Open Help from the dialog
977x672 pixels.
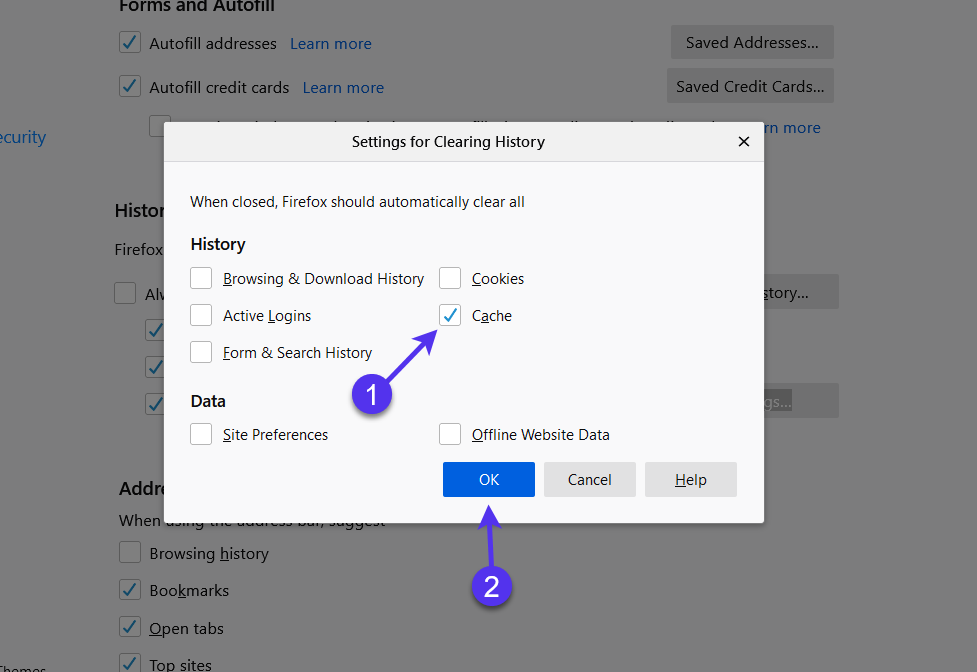point(690,479)
